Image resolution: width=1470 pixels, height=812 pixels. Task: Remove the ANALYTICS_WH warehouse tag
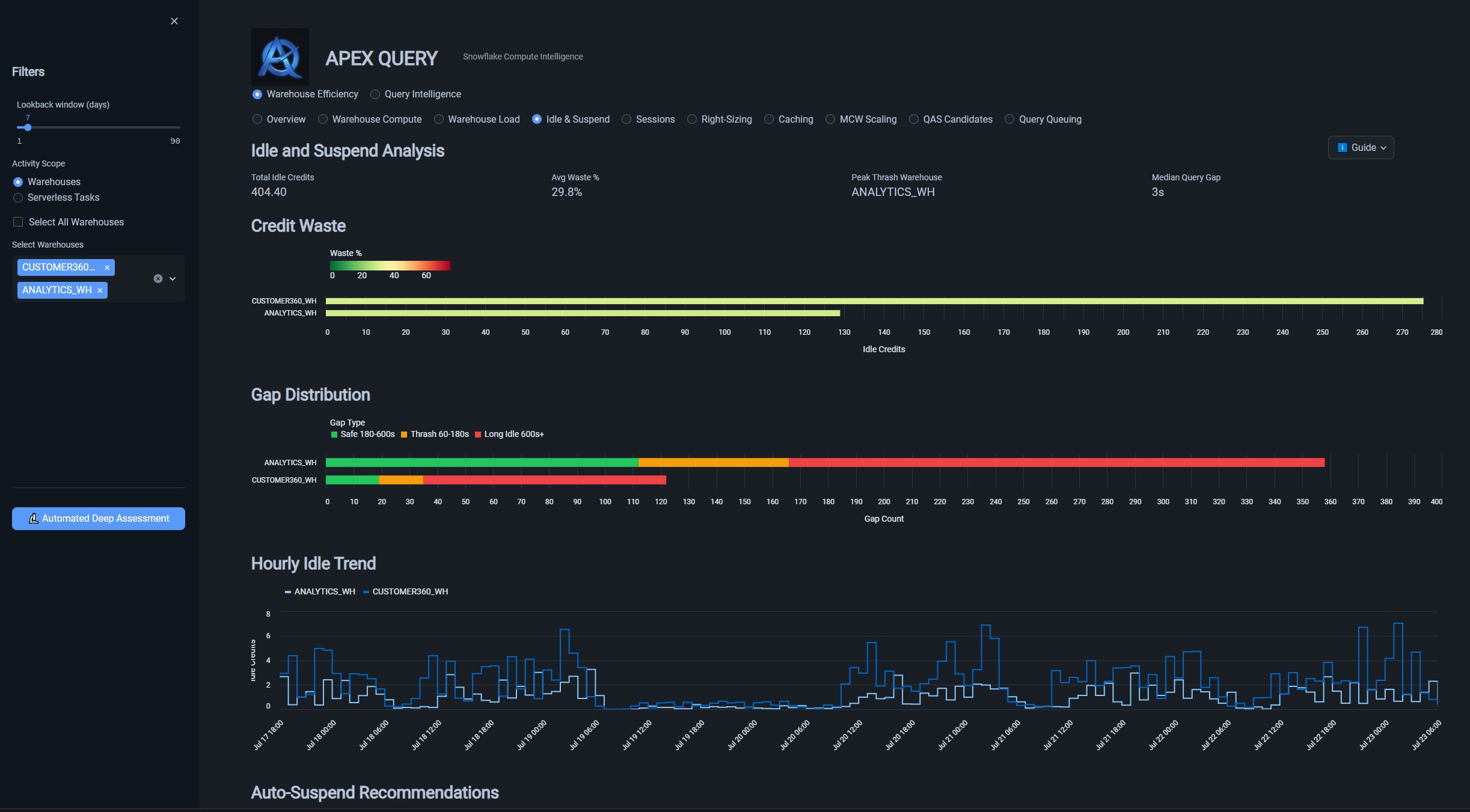[x=100, y=290]
